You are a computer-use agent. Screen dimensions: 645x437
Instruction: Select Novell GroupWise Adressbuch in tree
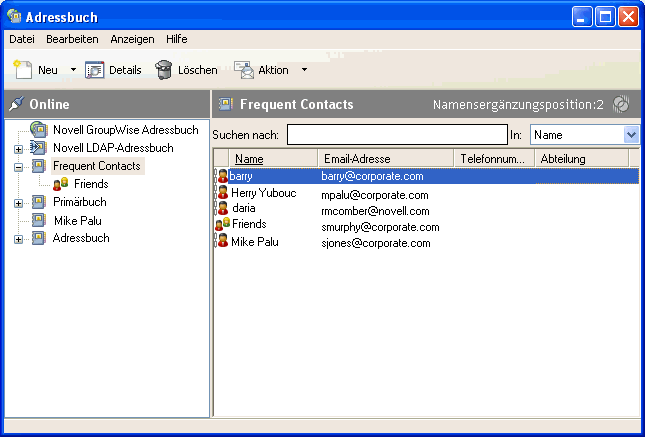point(125,130)
